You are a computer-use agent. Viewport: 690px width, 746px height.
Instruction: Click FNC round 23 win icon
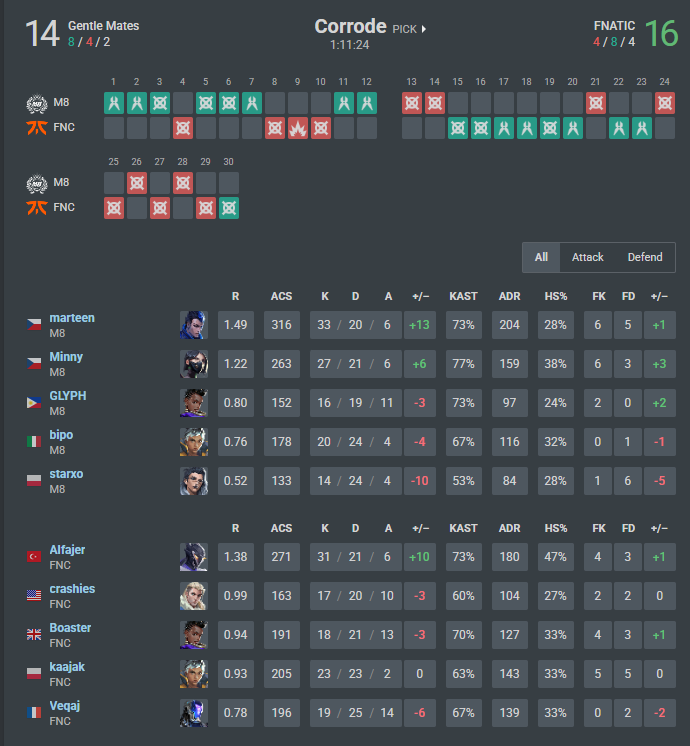click(x=642, y=128)
